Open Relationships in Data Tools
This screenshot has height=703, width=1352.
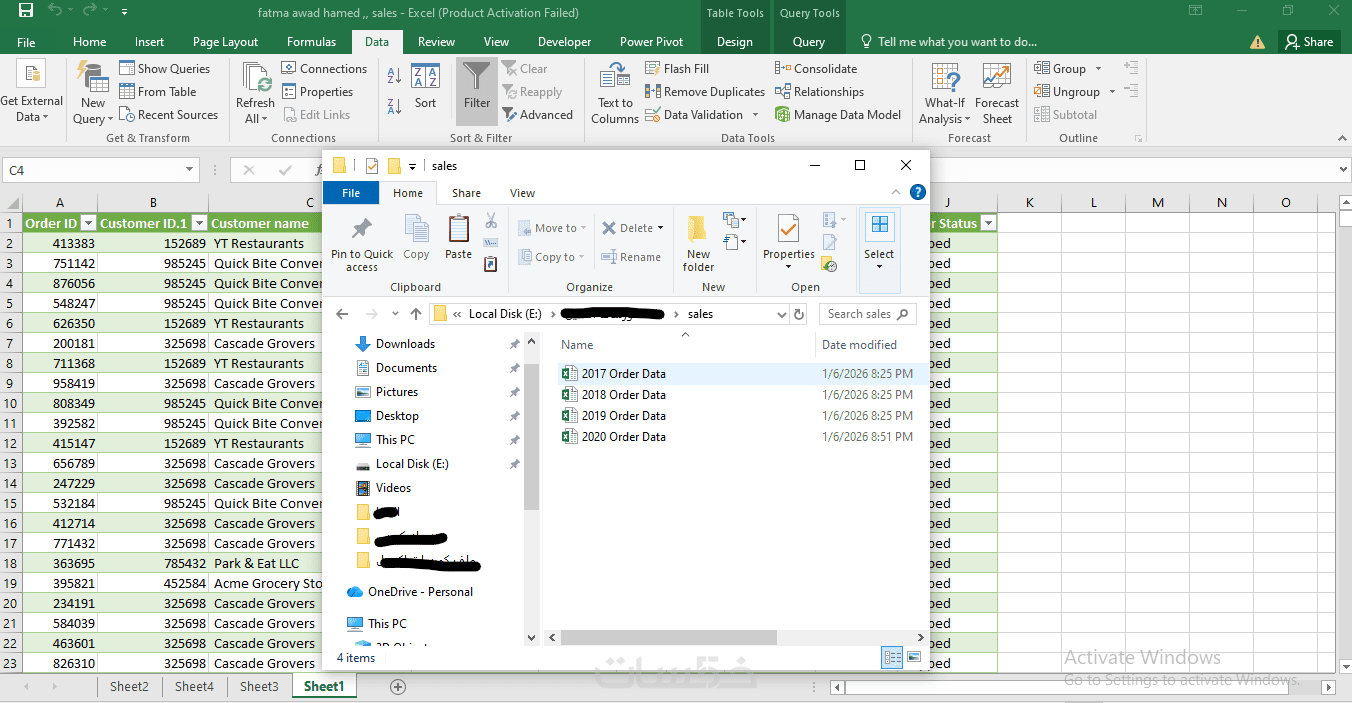819,92
